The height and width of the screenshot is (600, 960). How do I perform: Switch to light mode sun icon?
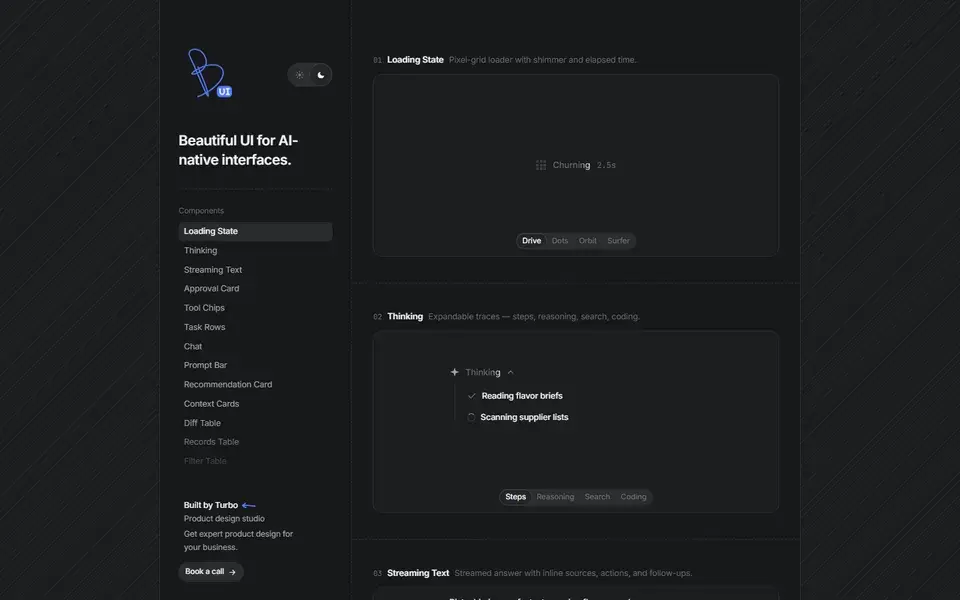299,75
